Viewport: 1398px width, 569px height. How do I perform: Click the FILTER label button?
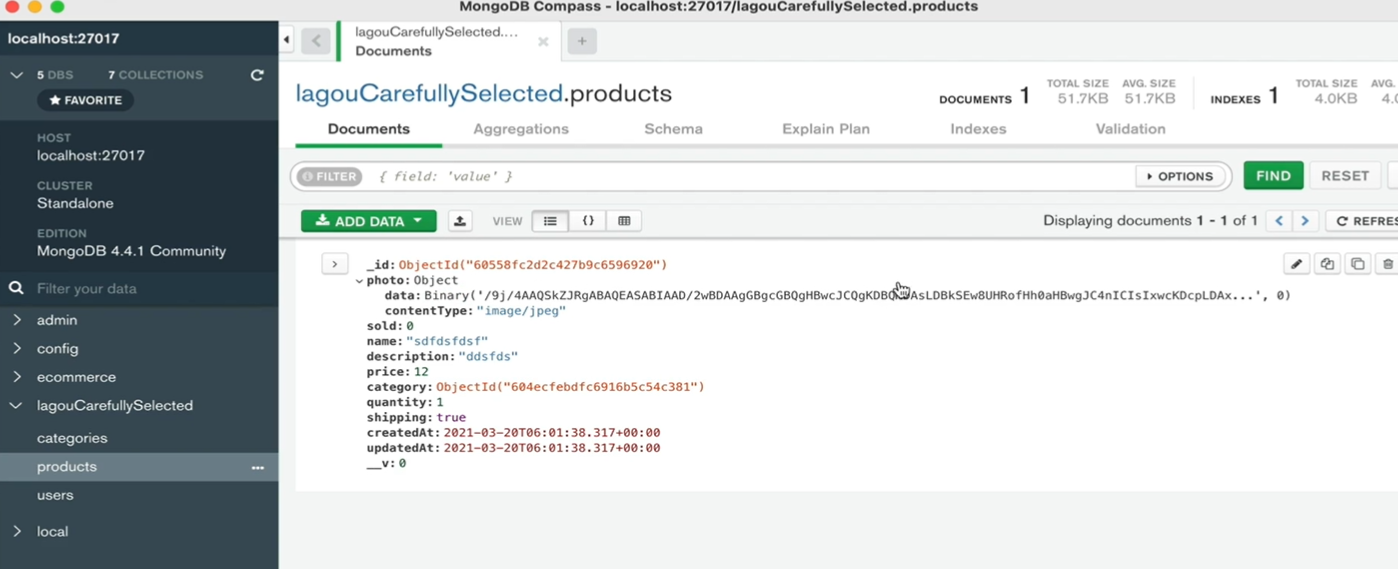pos(330,176)
